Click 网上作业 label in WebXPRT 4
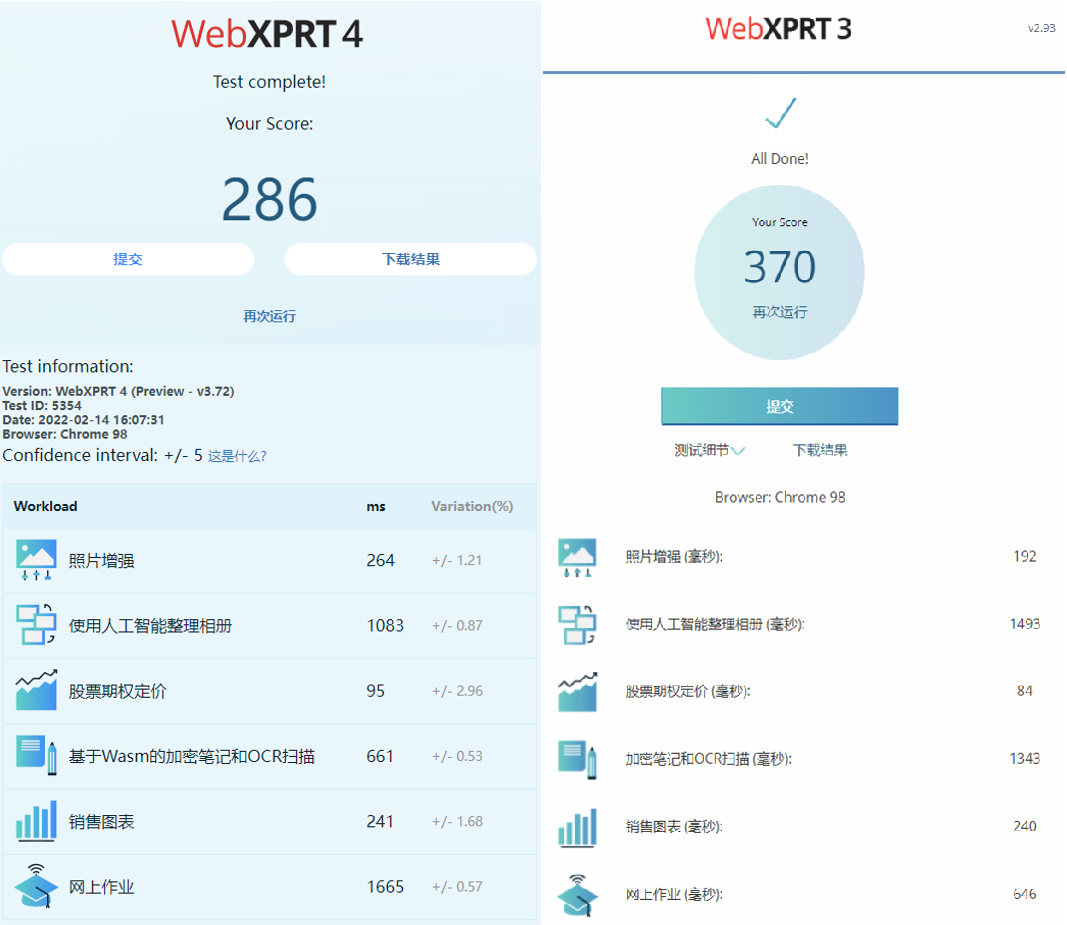 coord(101,887)
